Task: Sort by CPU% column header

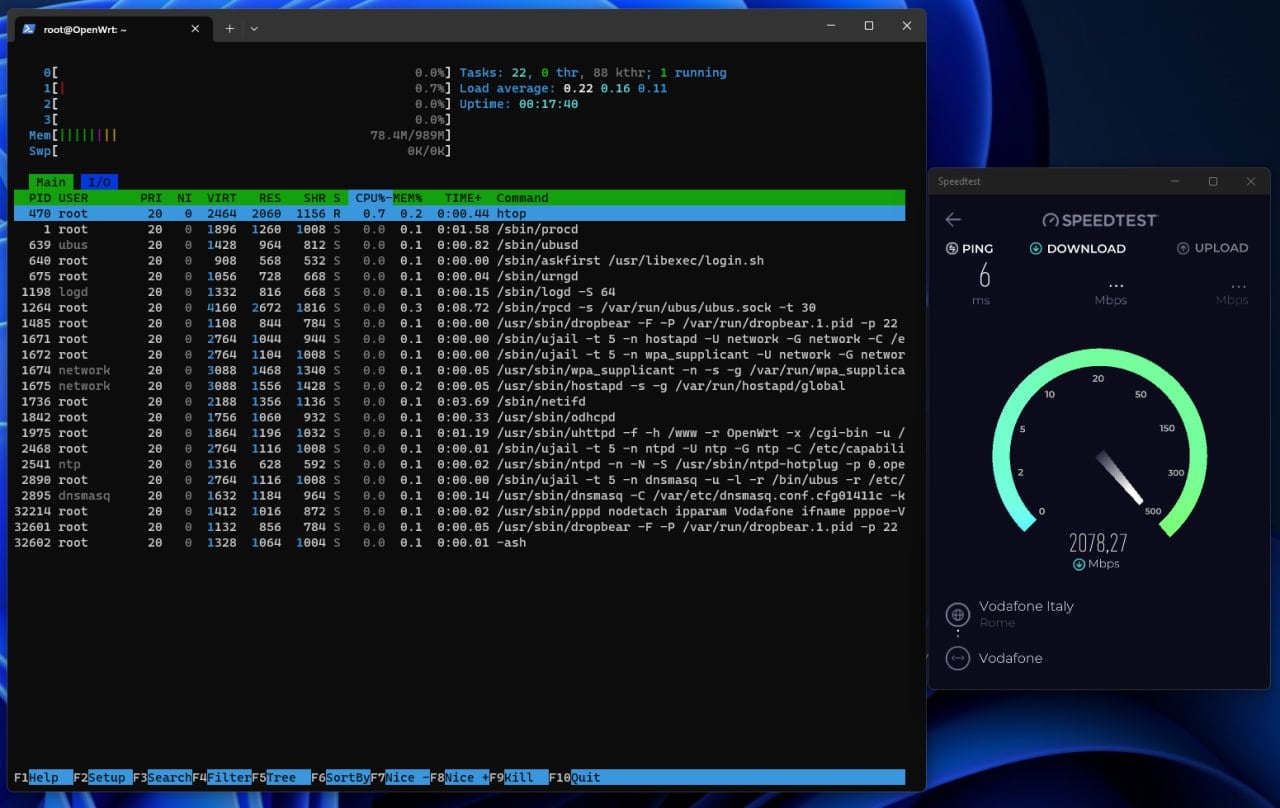Action: tap(370, 198)
